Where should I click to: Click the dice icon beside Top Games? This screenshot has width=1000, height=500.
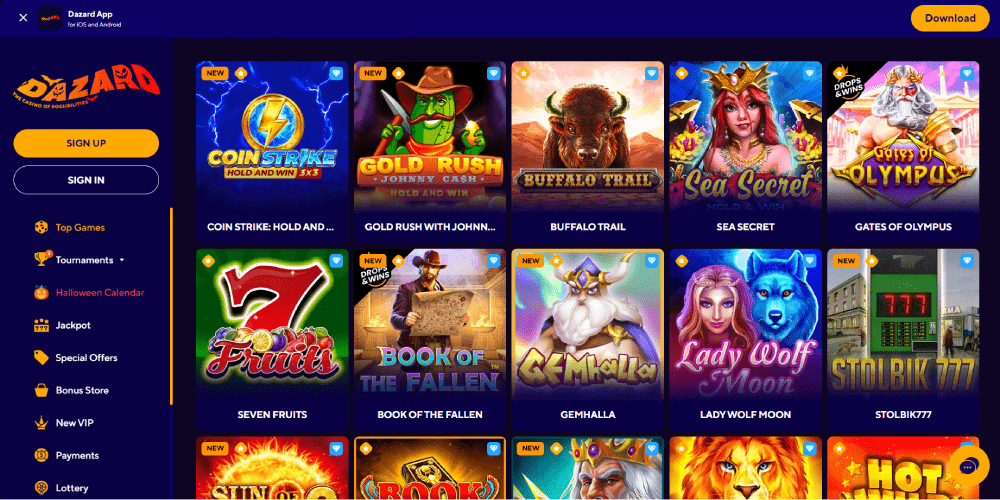41,227
